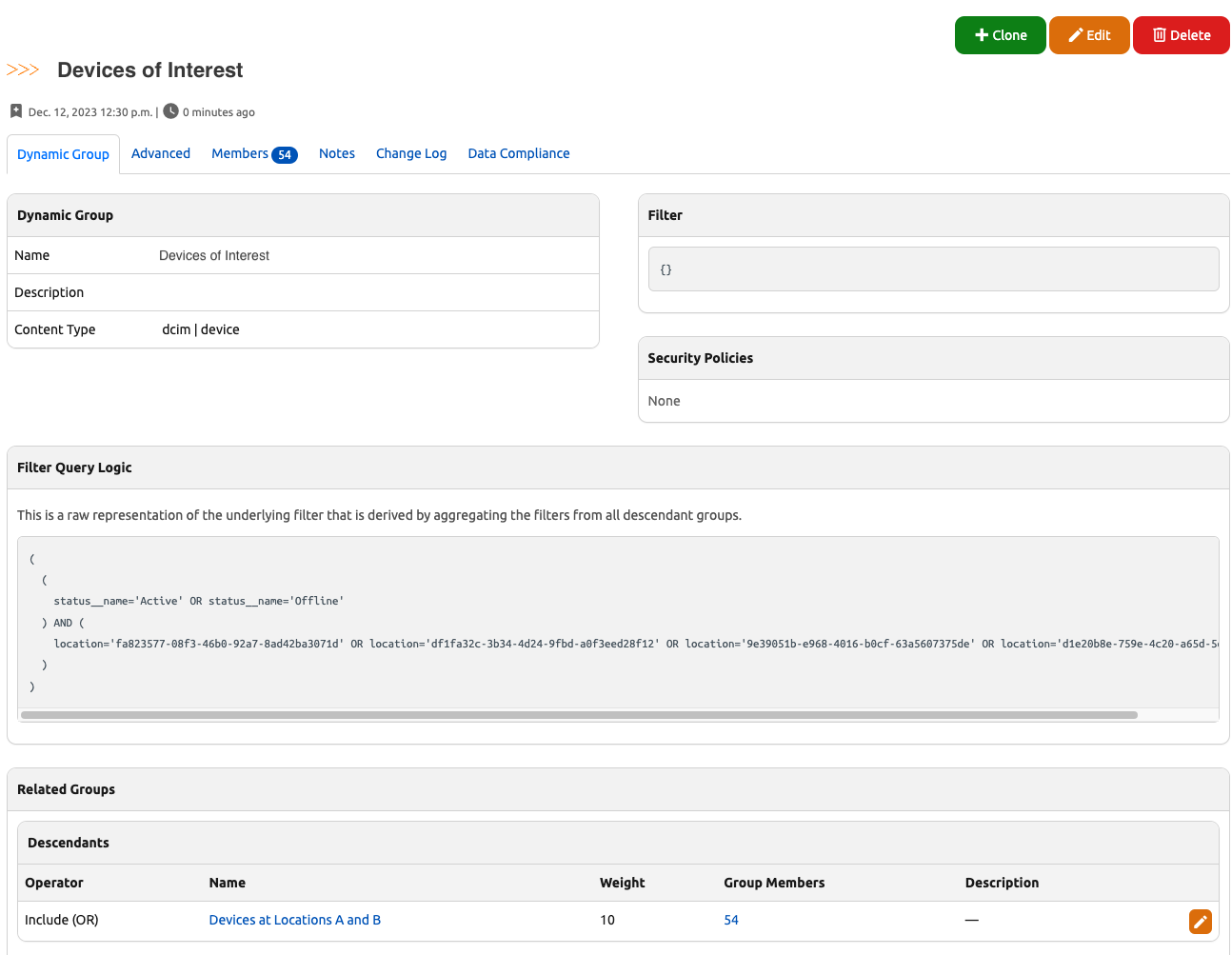Open Devices at Locations A and B link
Viewport: 1232px width, 955px height.
295,920
